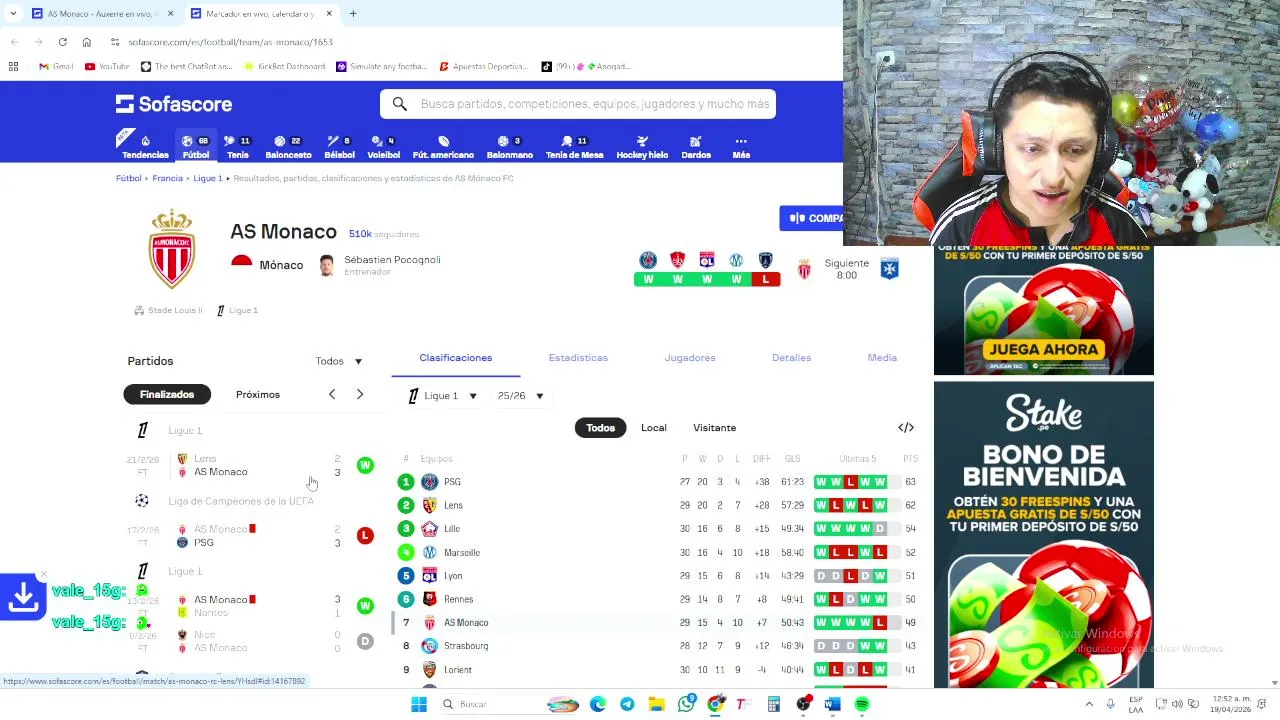Open a new browser tab
This screenshot has height=720, width=1280.
pos(353,14)
